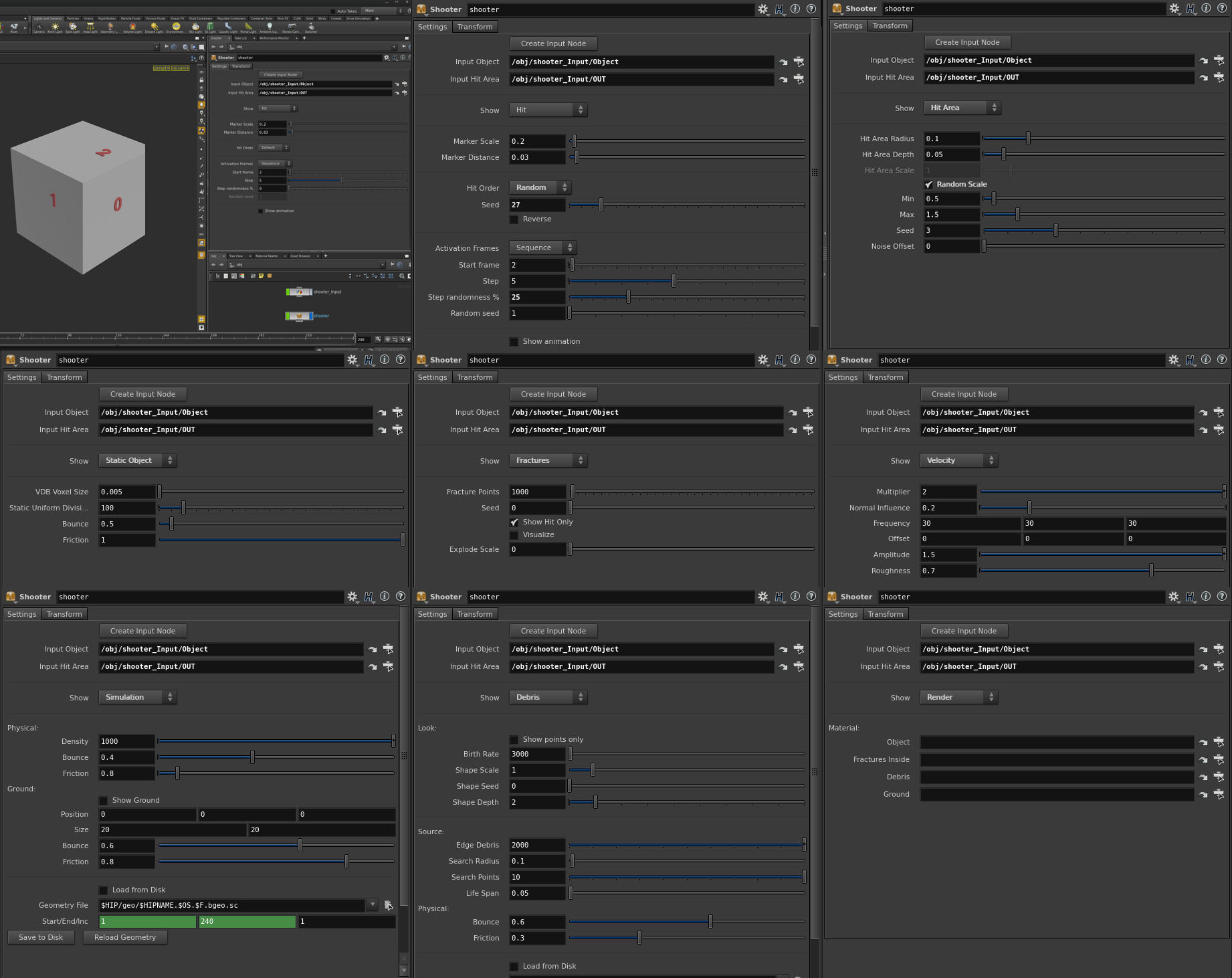Click Step randomness % slider handle
Screen dimensions: 1232x978
point(628,297)
